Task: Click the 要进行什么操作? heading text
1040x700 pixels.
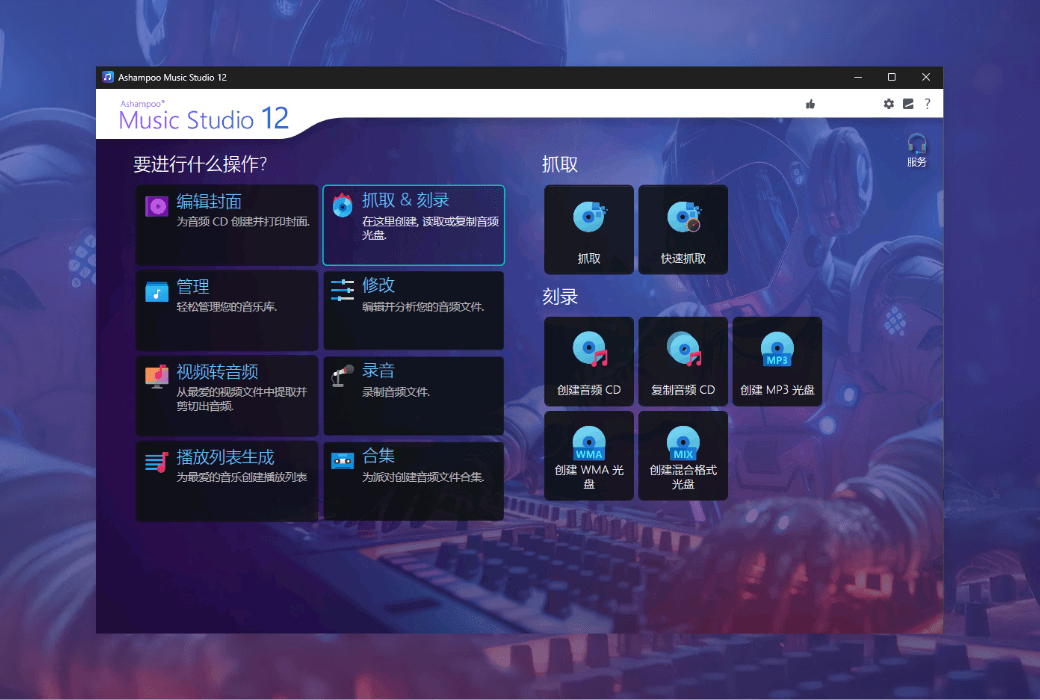Action: click(x=200, y=164)
